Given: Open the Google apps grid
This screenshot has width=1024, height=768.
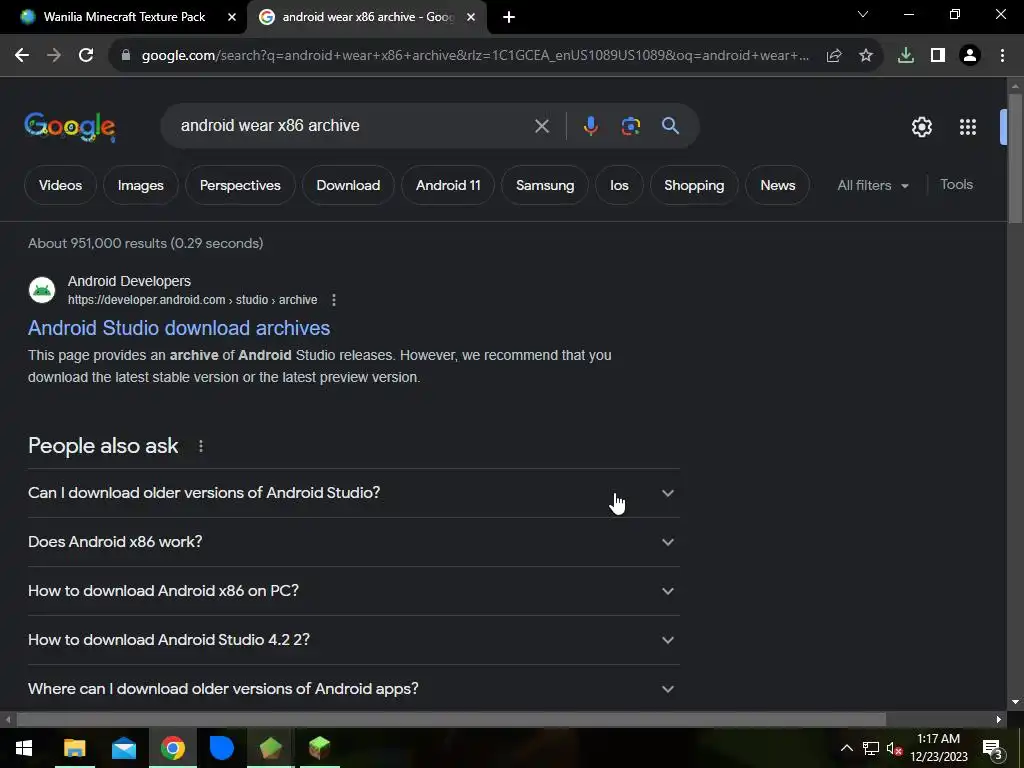Looking at the screenshot, I should pyautogui.click(x=968, y=127).
